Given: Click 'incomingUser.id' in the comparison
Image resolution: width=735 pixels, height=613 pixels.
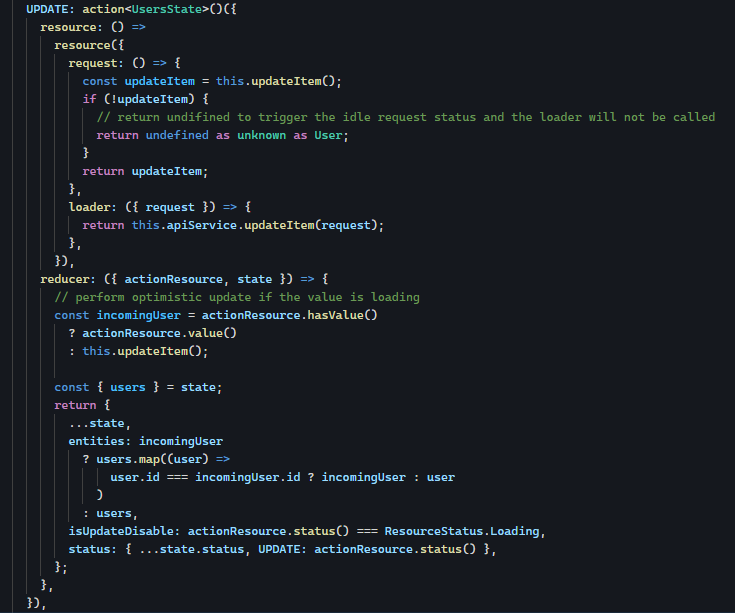Looking at the screenshot, I should tap(248, 477).
